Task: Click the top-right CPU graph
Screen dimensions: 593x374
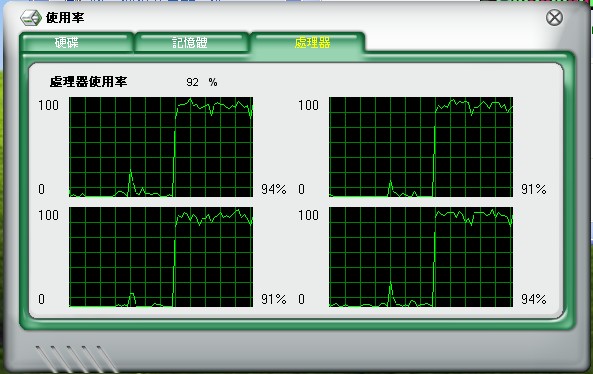Action: (421, 147)
